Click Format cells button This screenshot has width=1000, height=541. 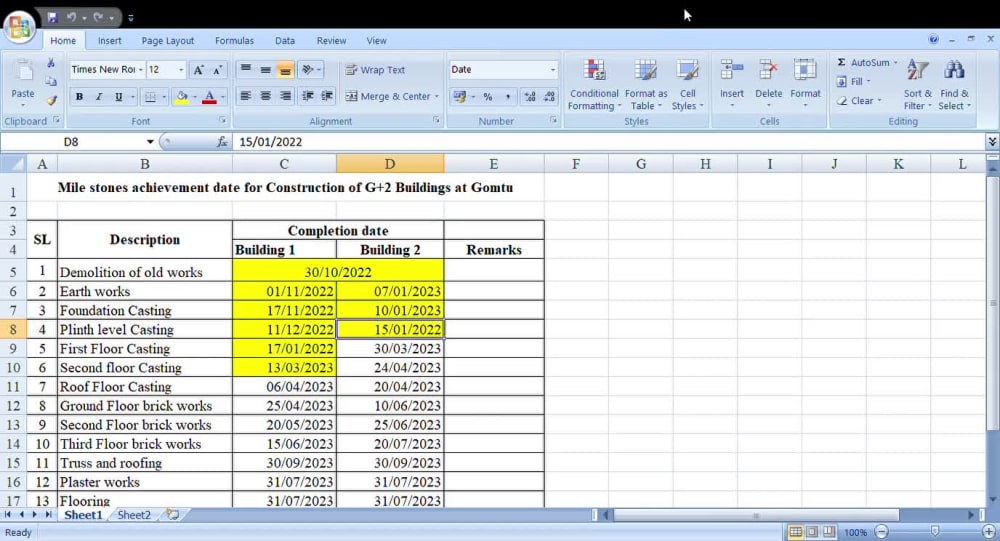pyautogui.click(x=805, y=83)
